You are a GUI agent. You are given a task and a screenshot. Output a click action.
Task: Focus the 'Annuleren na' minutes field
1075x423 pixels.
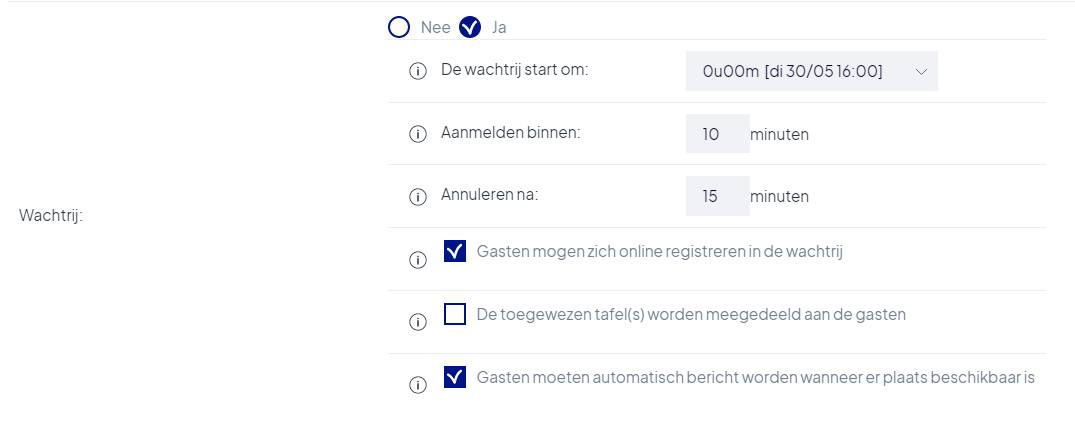(x=718, y=196)
